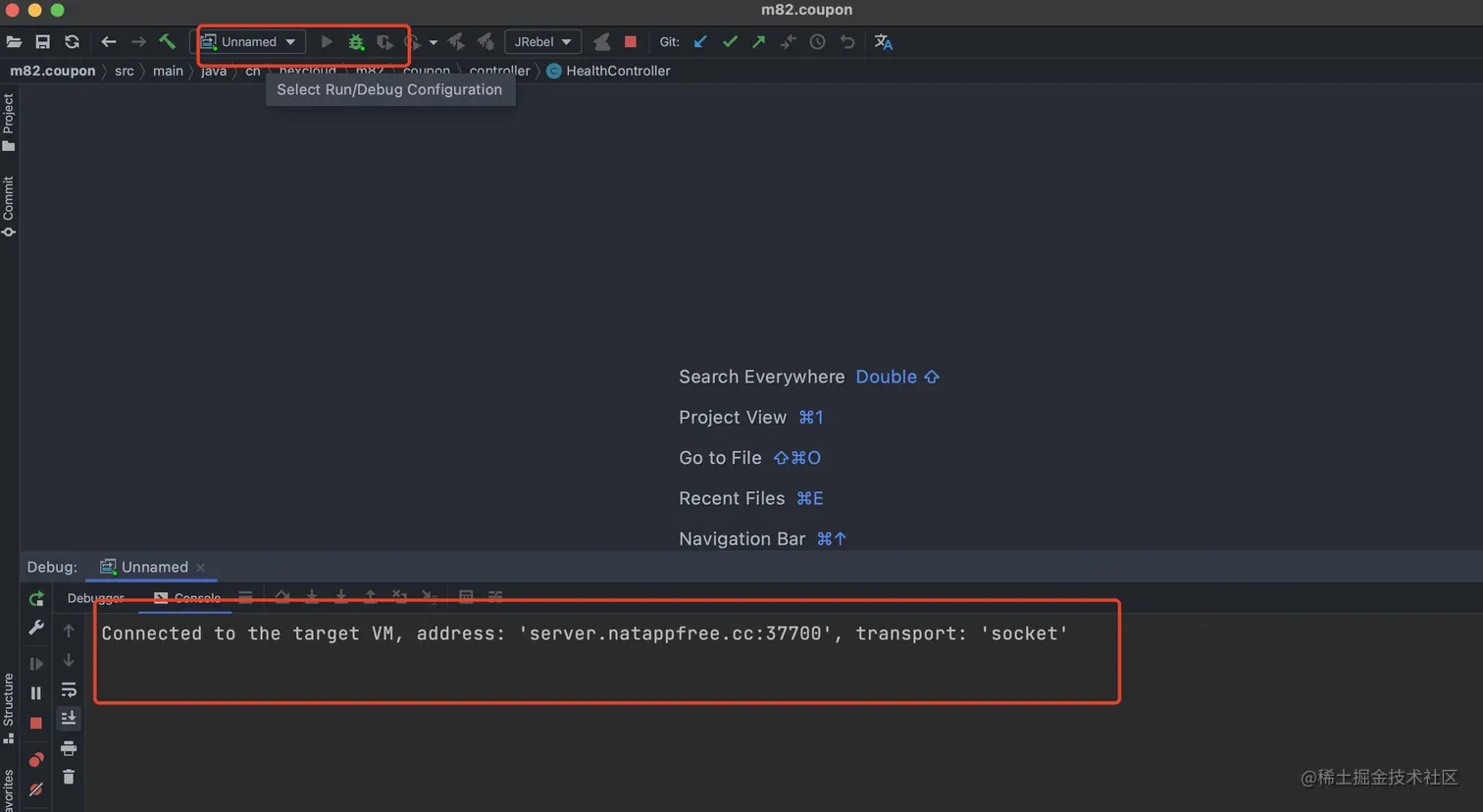Image resolution: width=1483 pixels, height=812 pixels.
Task: Open the Project tool window
Action: [9, 123]
